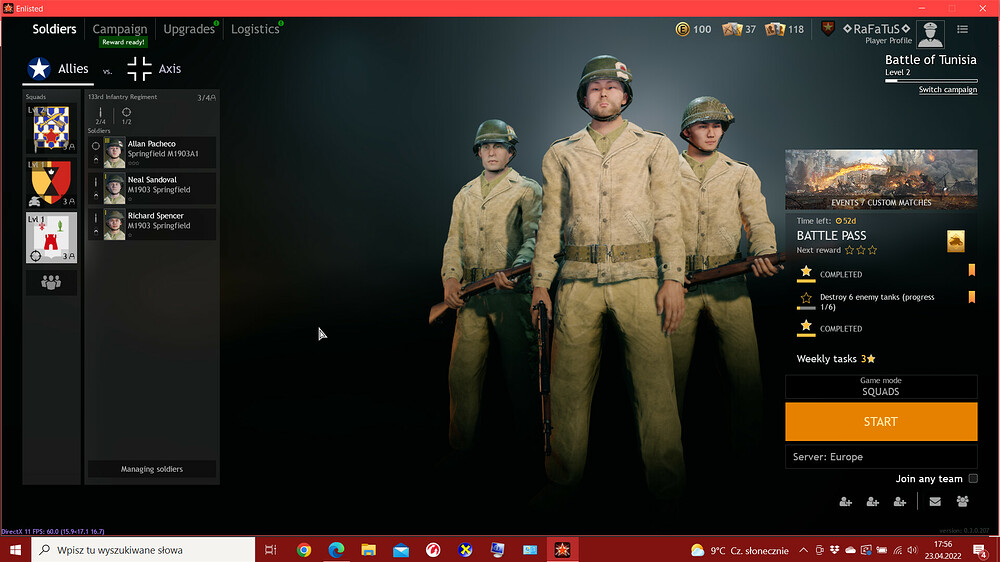This screenshot has width=1000, height=562.
Task: Click Richard Spencer's portrait
Action: (x=114, y=225)
